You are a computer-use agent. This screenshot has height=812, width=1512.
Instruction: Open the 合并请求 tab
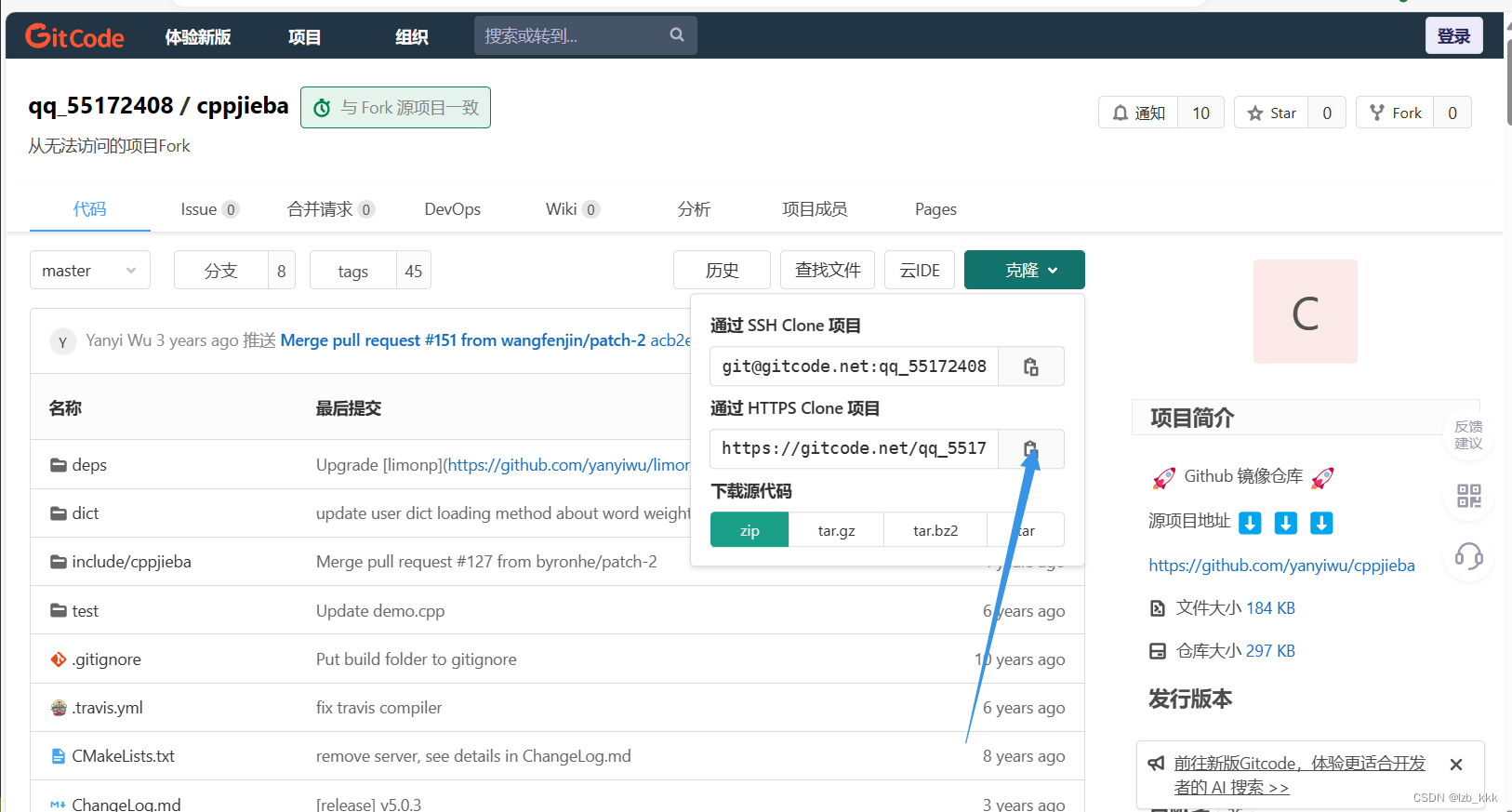(331, 209)
